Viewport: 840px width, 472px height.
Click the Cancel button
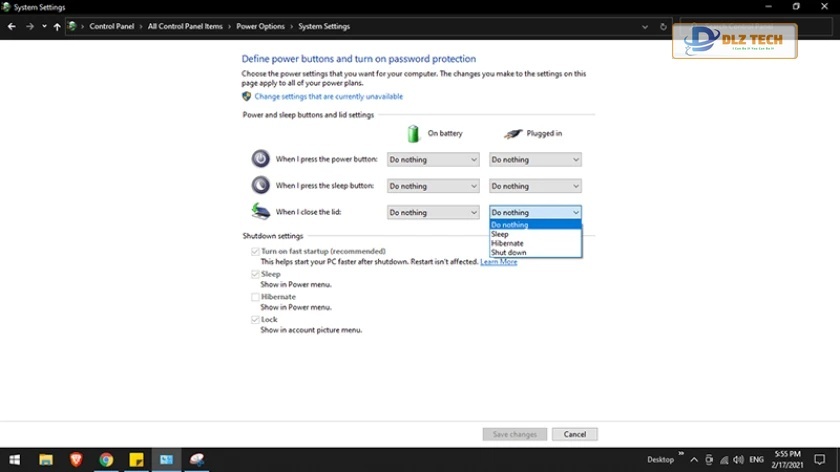[574, 434]
